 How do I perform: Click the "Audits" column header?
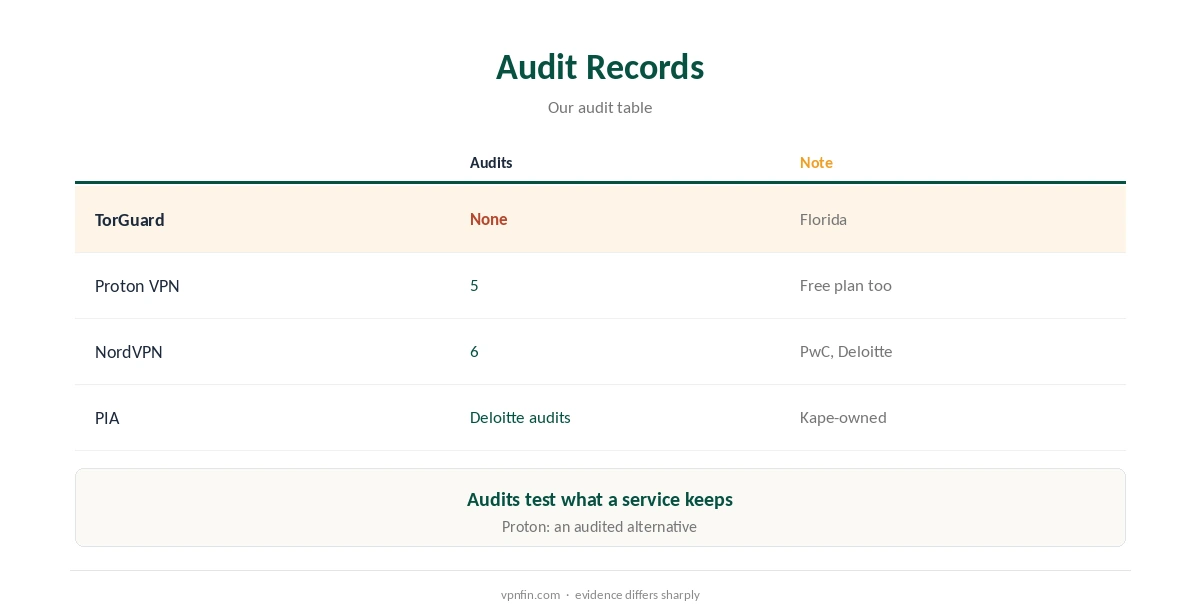pos(491,162)
